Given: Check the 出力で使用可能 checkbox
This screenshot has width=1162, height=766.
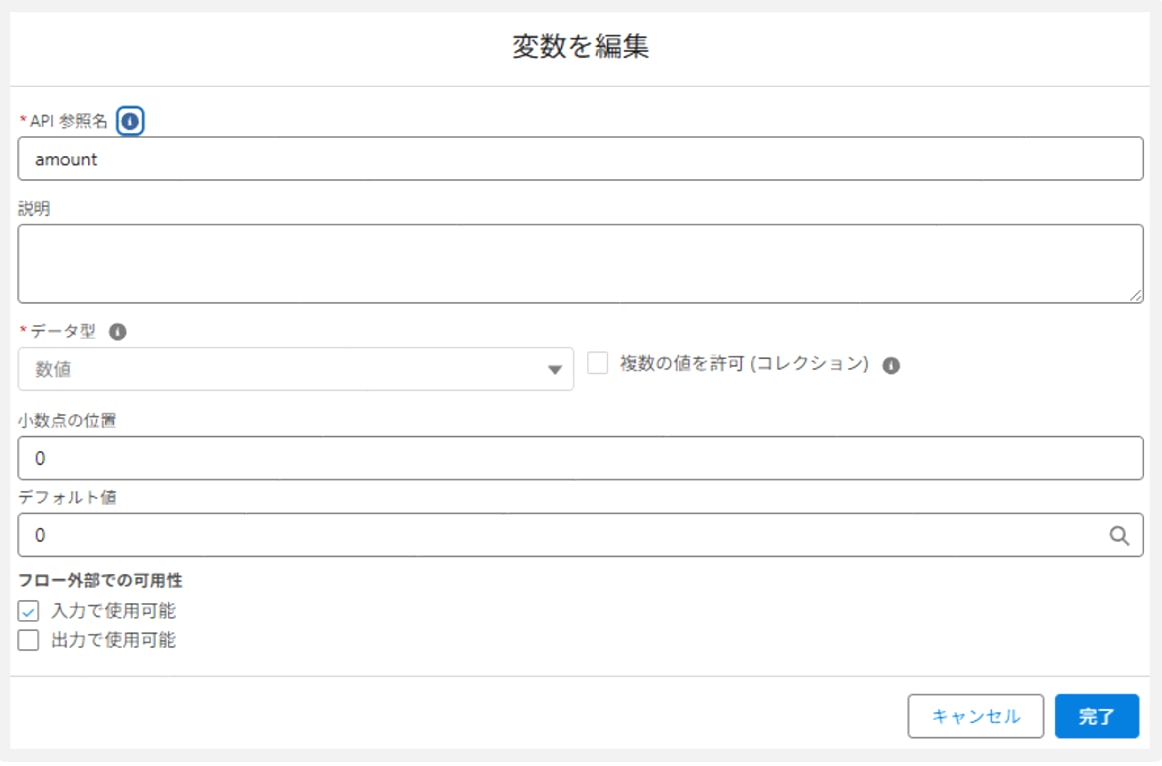Looking at the screenshot, I should (29, 640).
